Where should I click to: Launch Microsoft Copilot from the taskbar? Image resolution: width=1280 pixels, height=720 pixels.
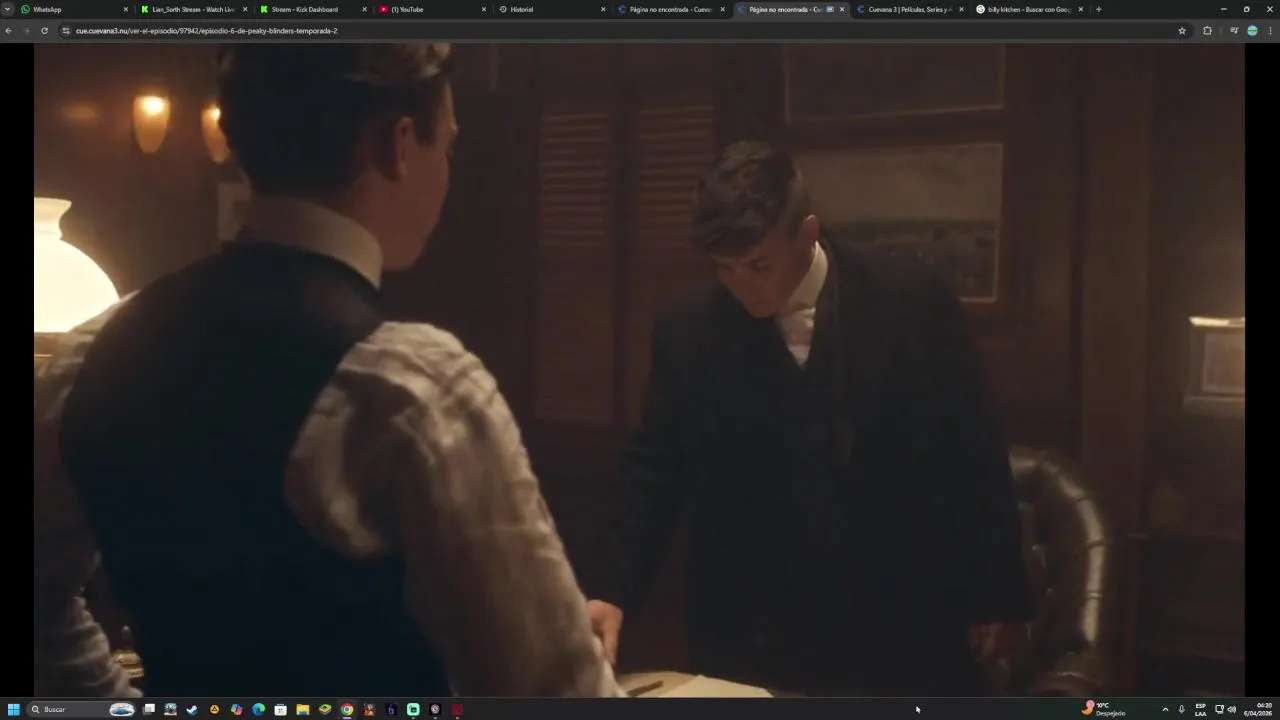pyautogui.click(x=236, y=709)
